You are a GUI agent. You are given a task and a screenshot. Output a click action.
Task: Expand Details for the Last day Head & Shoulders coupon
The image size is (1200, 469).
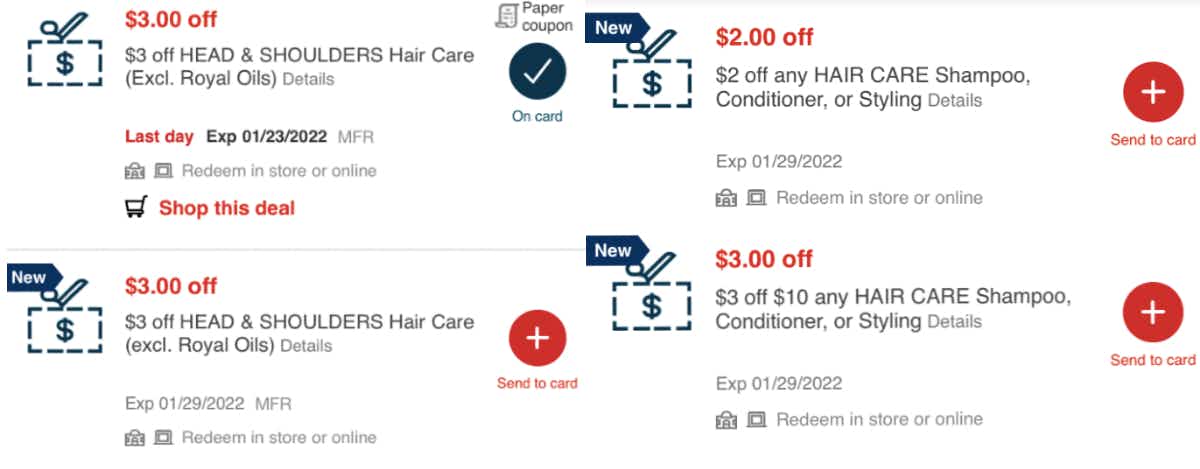click(308, 79)
